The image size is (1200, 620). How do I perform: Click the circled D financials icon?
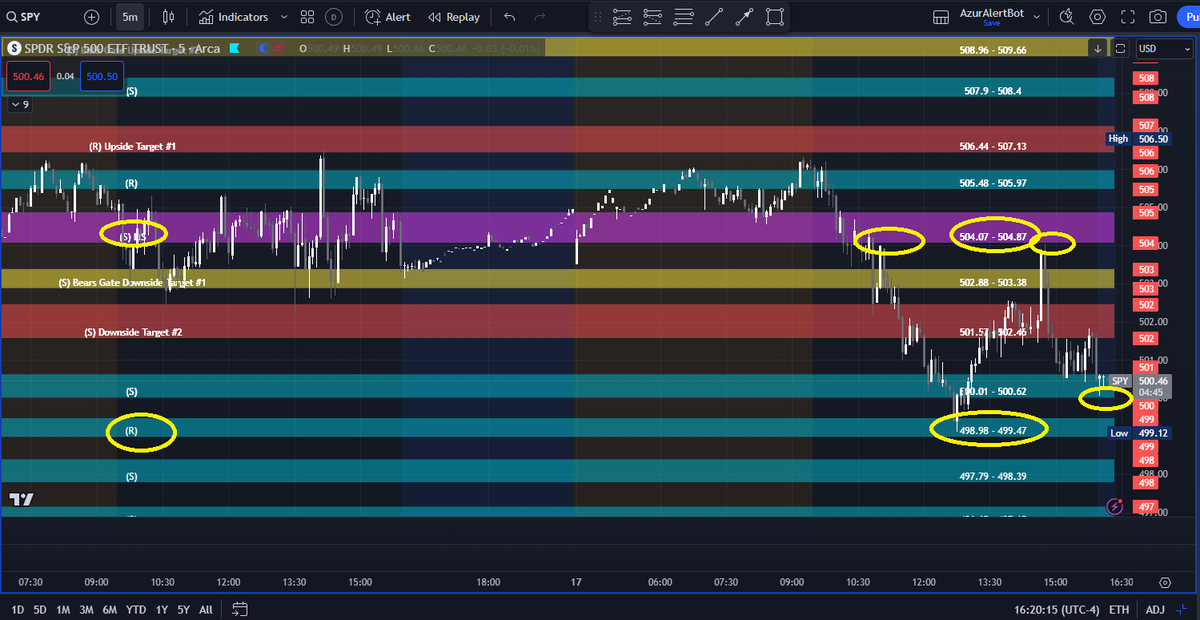point(333,17)
